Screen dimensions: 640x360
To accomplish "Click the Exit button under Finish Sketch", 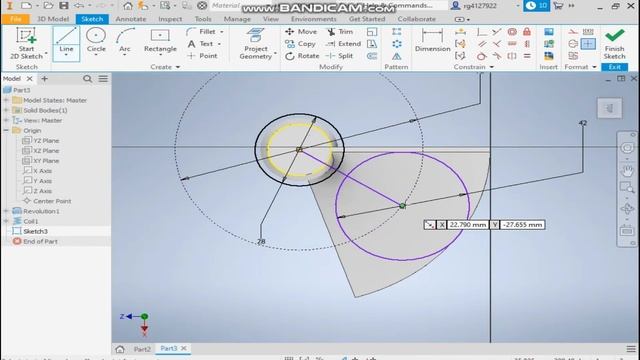I will pyautogui.click(x=614, y=67).
